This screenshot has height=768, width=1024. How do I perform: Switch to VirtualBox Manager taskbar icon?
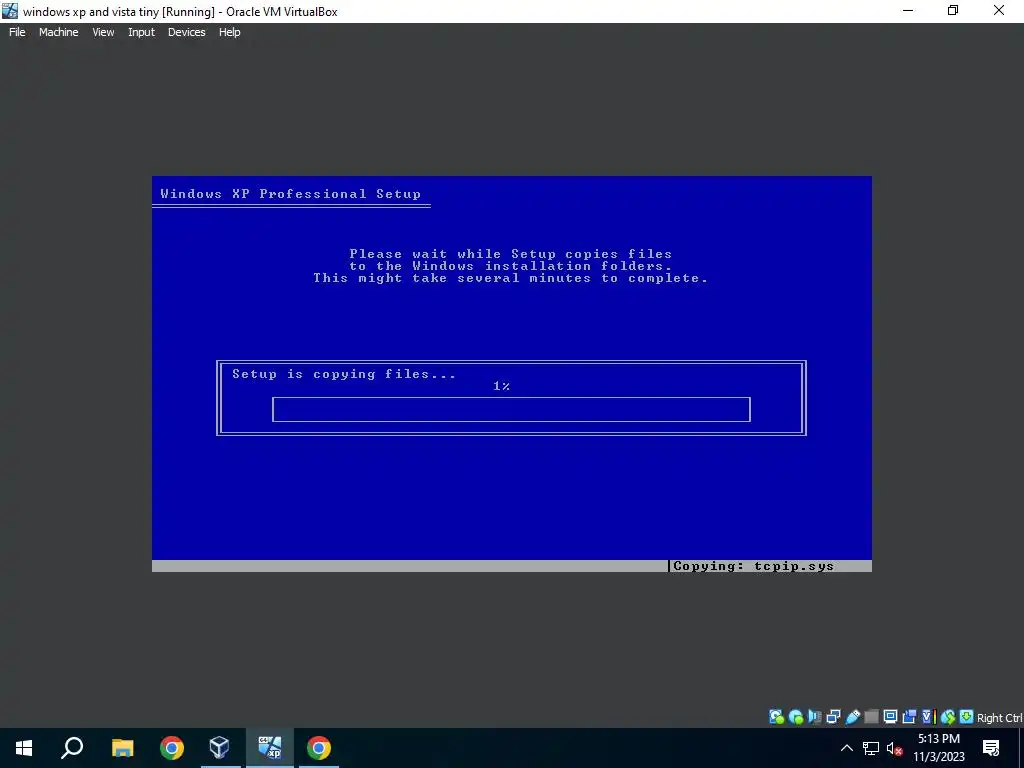pos(219,748)
